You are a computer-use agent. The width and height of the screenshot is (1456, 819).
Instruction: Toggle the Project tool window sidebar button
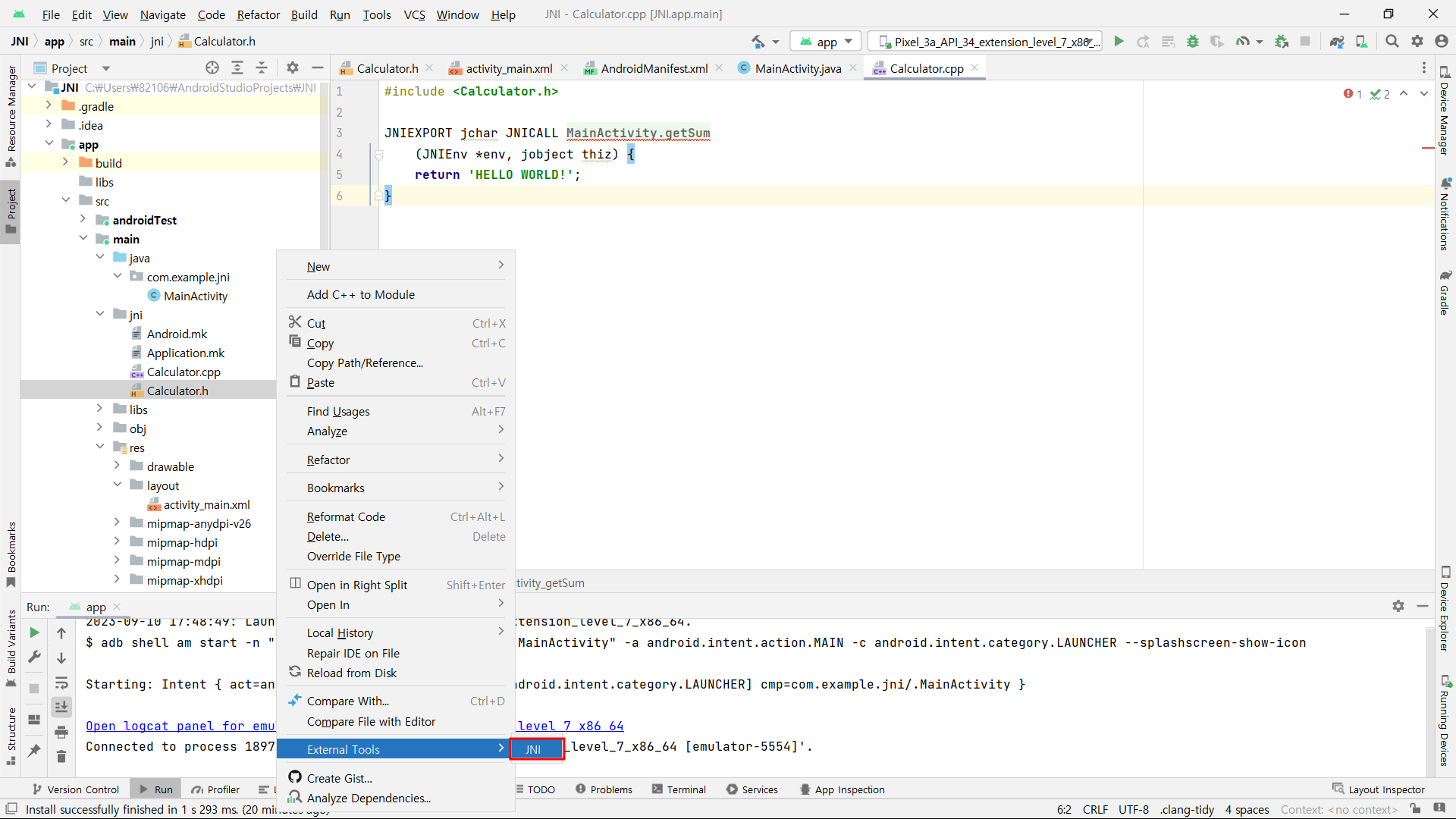click(11, 212)
